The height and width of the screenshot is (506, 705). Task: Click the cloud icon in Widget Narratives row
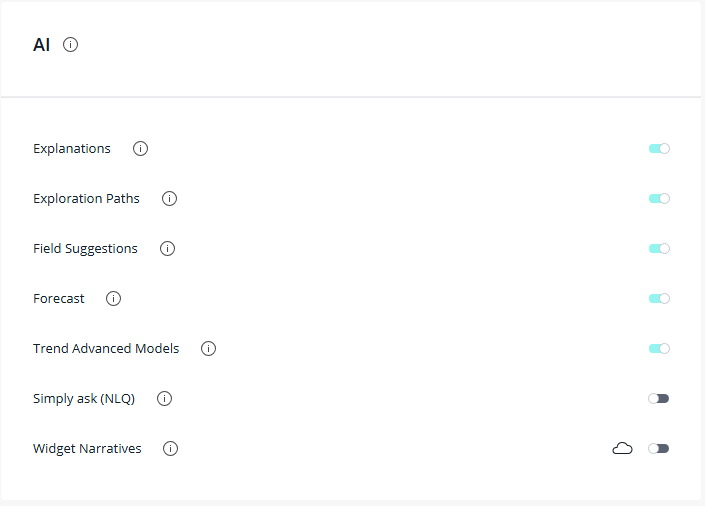tap(622, 449)
